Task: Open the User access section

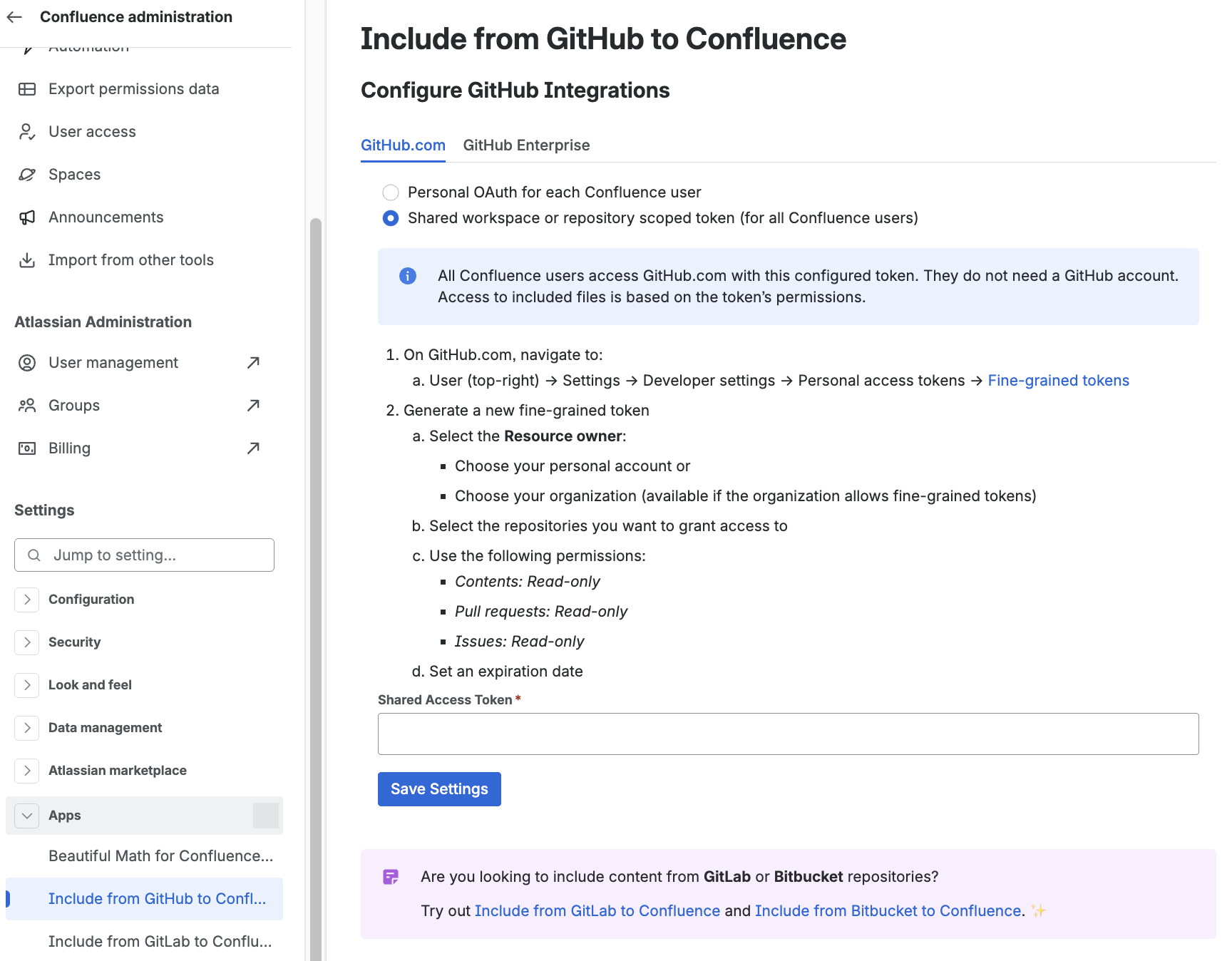Action: click(x=92, y=131)
